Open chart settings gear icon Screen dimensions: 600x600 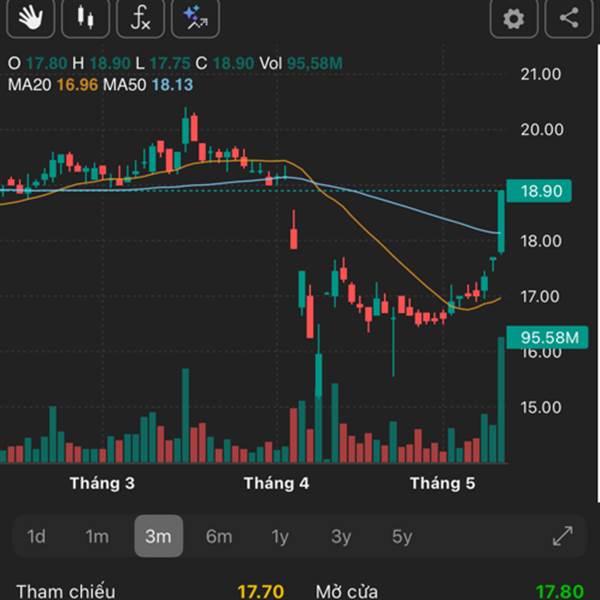pyautogui.click(x=514, y=17)
